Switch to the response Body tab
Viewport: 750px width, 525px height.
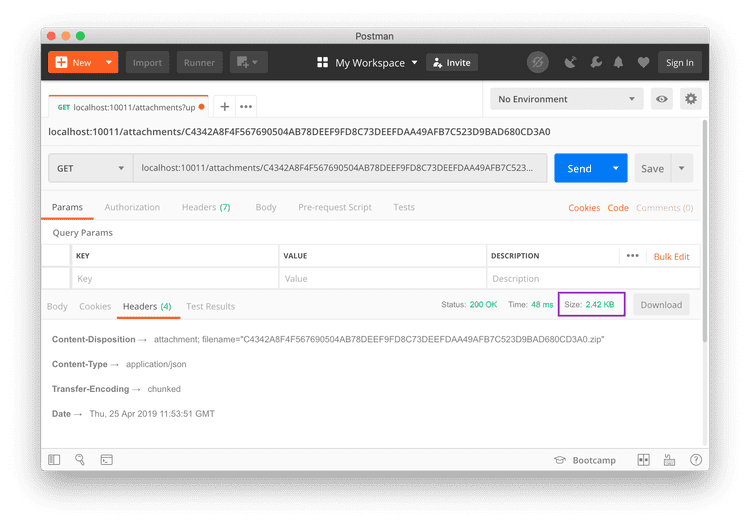[x=57, y=306]
